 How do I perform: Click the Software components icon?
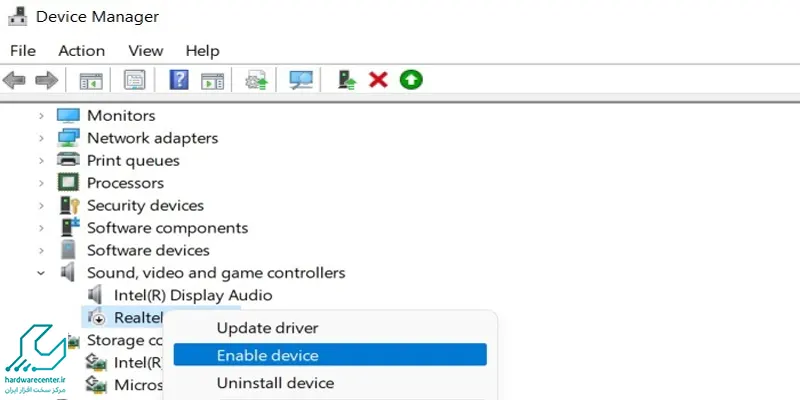pos(70,228)
